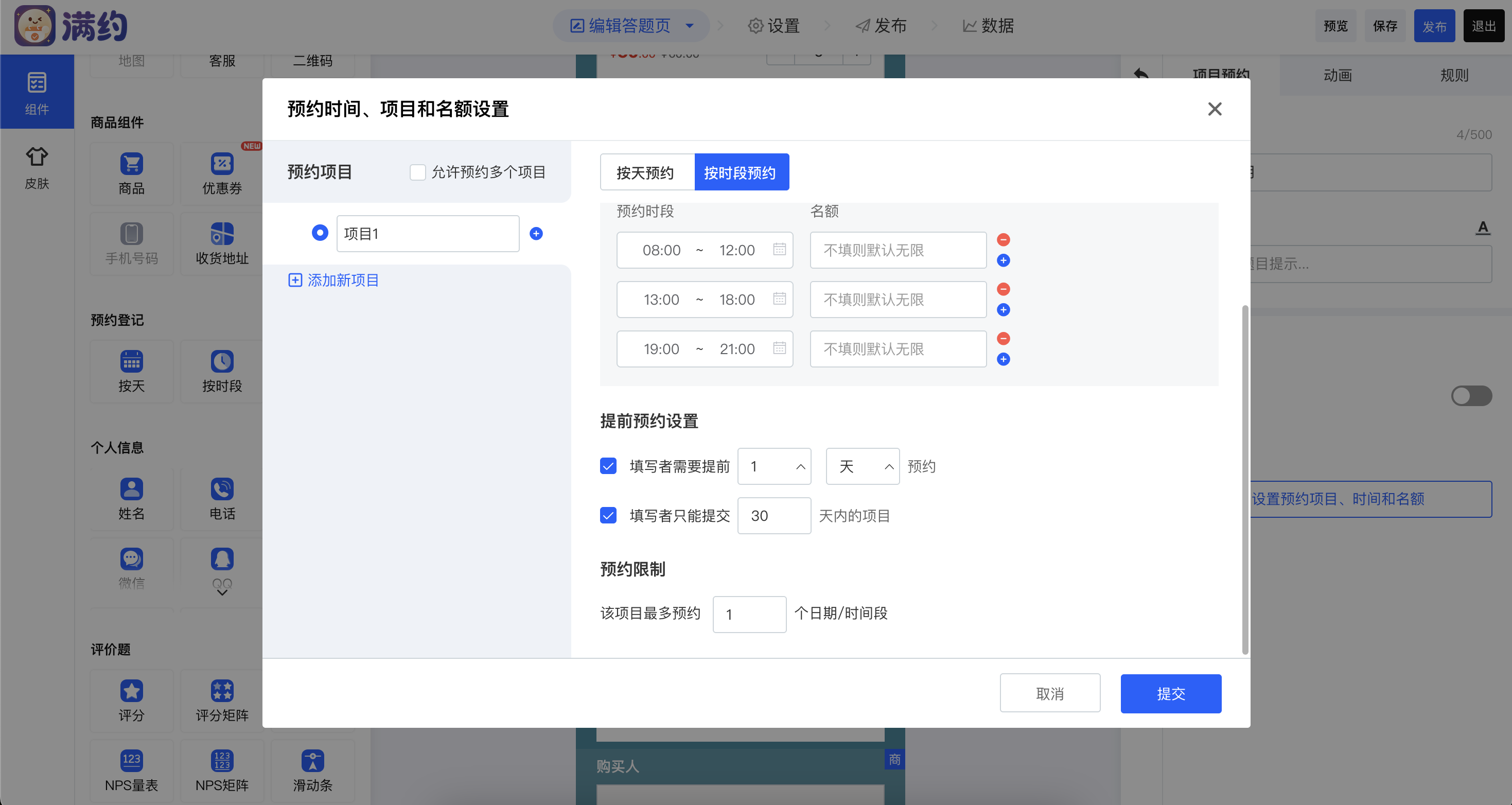Click the 提交 button

click(1170, 693)
